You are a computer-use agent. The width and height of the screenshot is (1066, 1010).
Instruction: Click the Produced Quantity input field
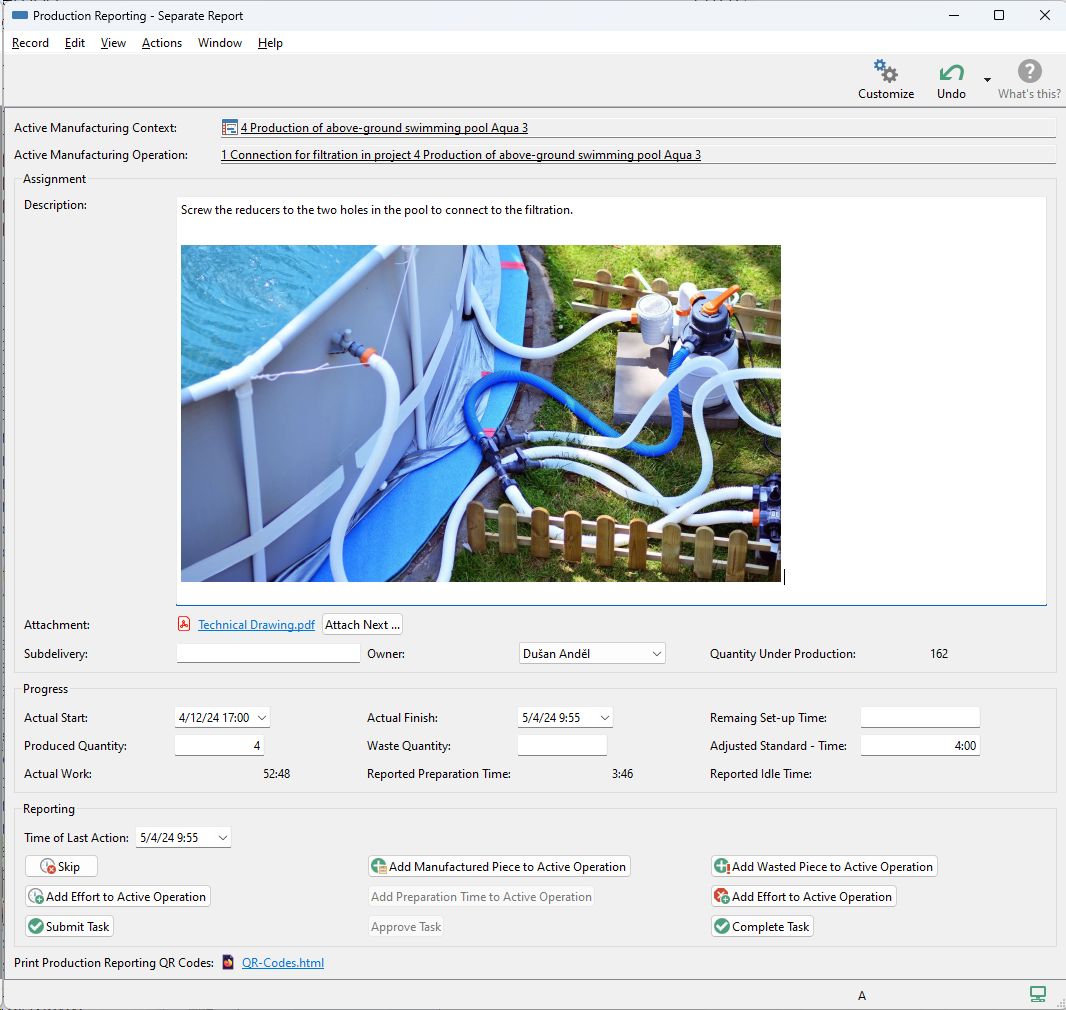coord(219,746)
